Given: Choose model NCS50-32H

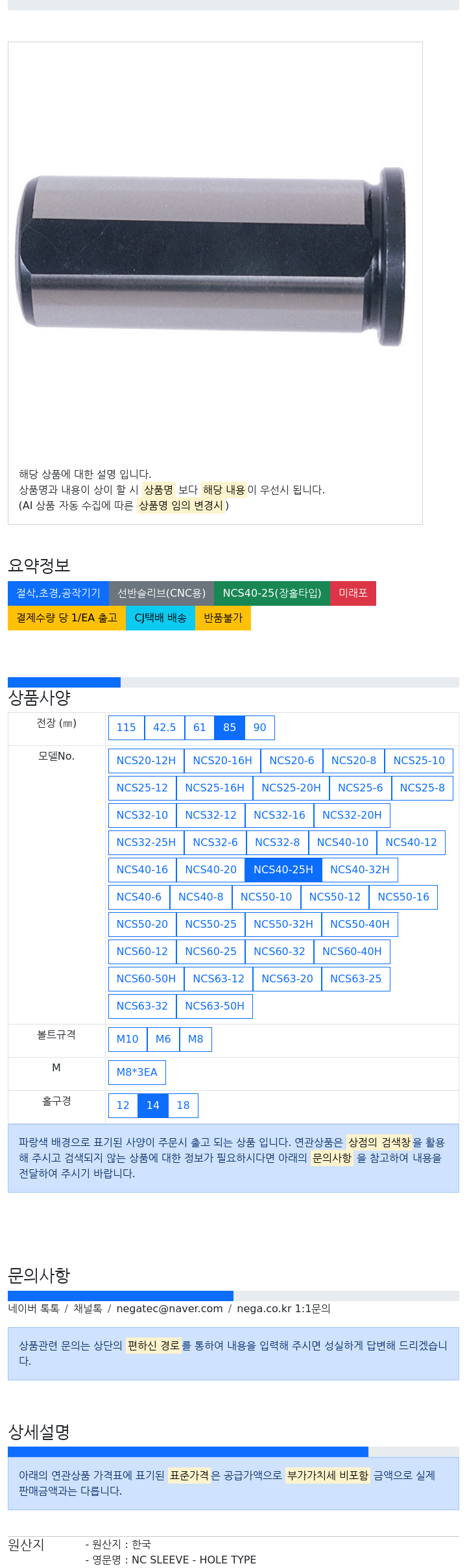Looking at the screenshot, I should (x=283, y=925).
